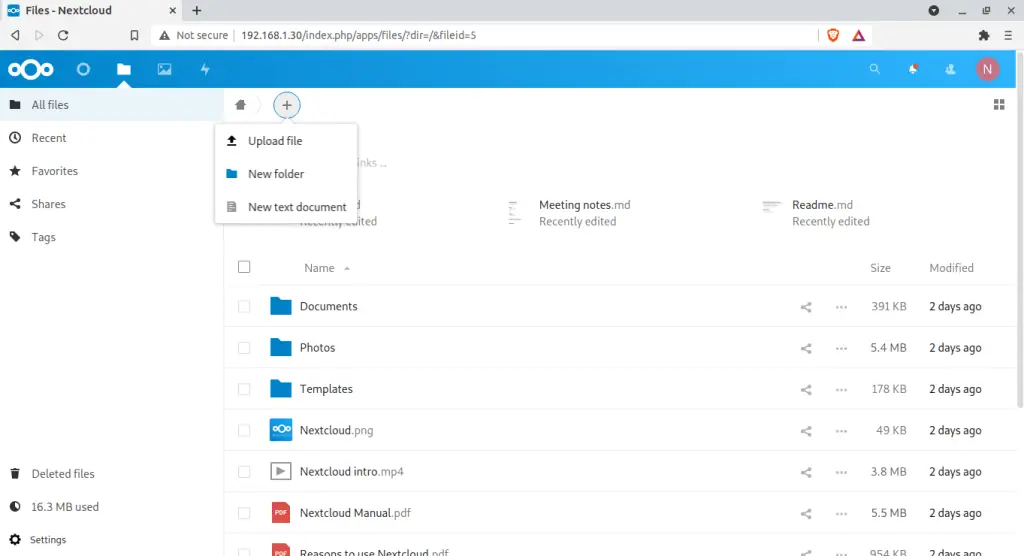The width and height of the screenshot is (1024, 556).
Task: Go back in browser history
Action: pyautogui.click(x=15, y=35)
